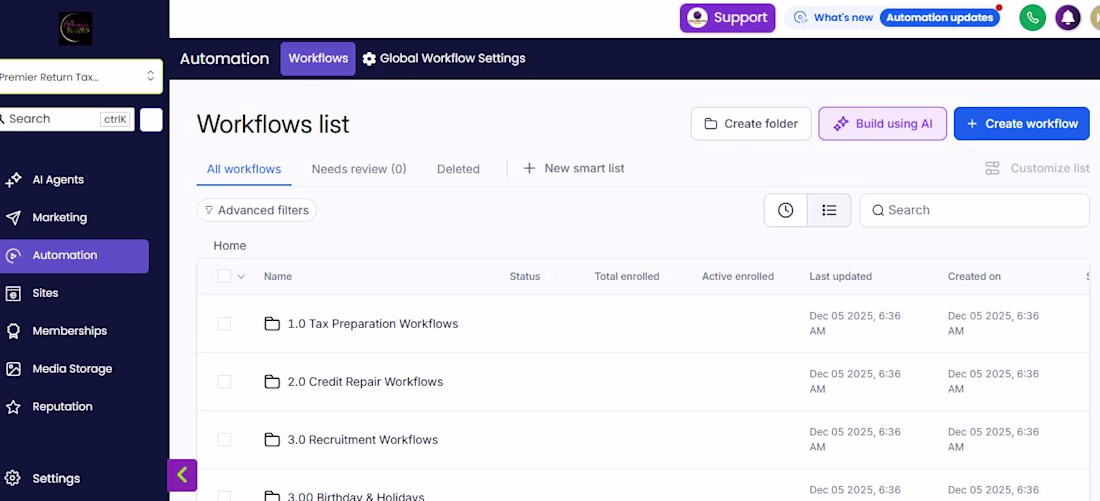
Task: Sort by Status column header
Action: [x=525, y=276]
